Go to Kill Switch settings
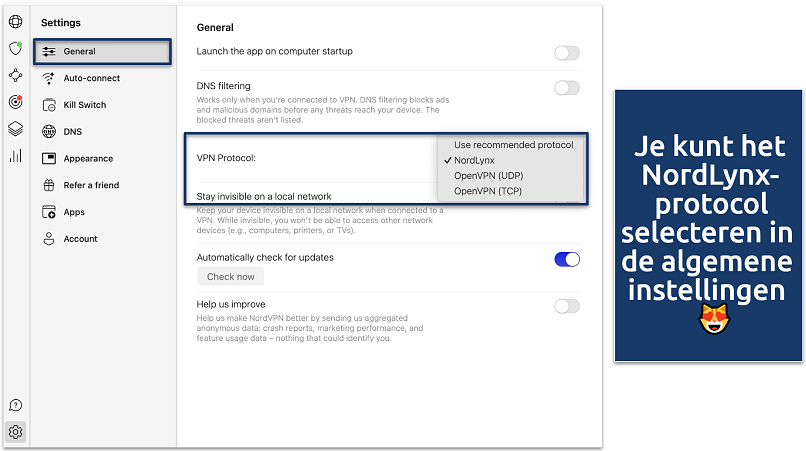Viewport: 806px width, 451px height. tap(85, 105)
